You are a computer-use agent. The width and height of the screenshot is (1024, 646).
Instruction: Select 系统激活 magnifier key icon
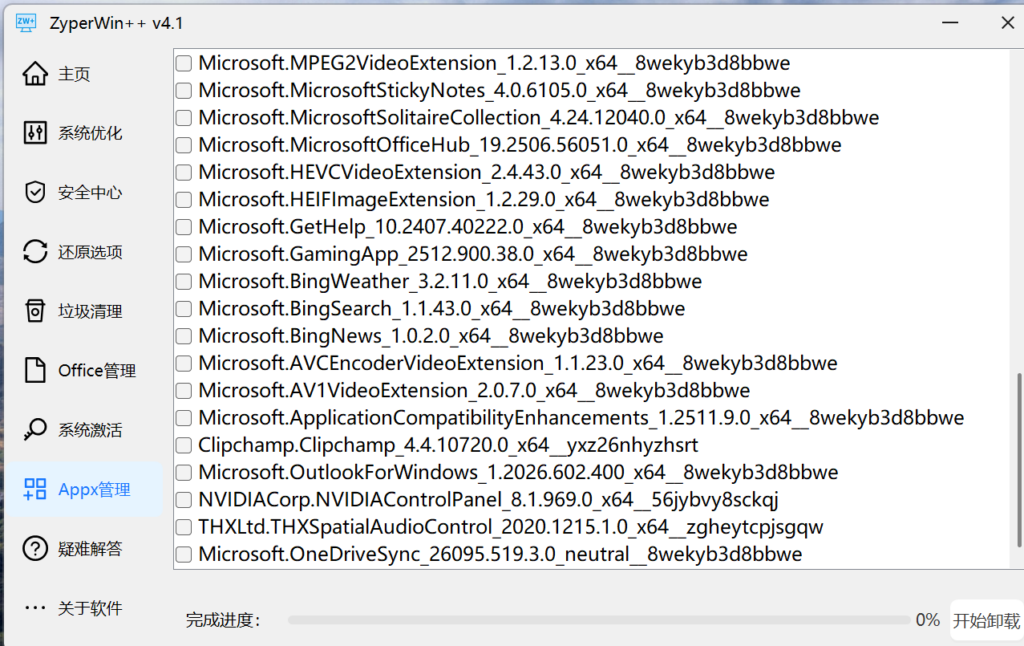35,429
